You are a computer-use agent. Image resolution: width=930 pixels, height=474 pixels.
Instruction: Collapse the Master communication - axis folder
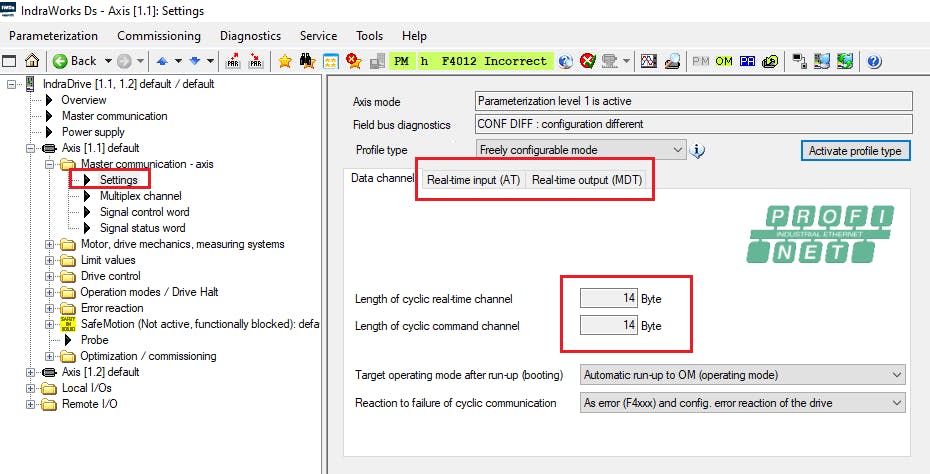(x=51, y=164)
